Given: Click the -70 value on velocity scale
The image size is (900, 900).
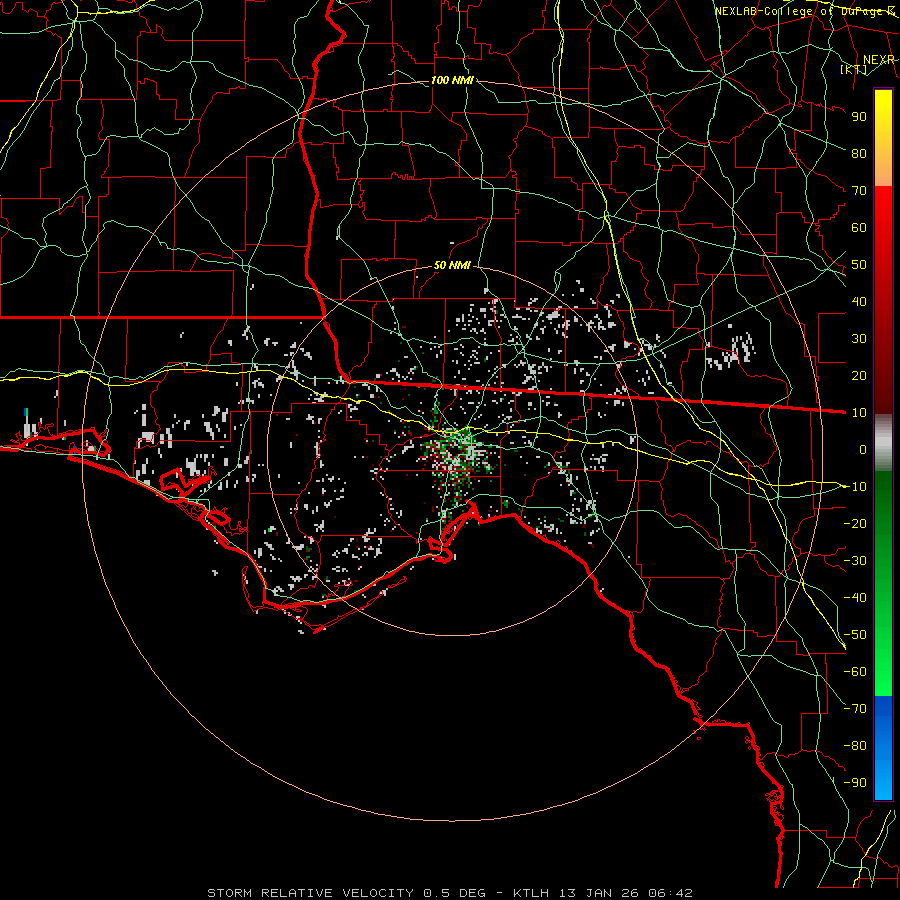Looking at the screenshot, I should click(855, 709).
